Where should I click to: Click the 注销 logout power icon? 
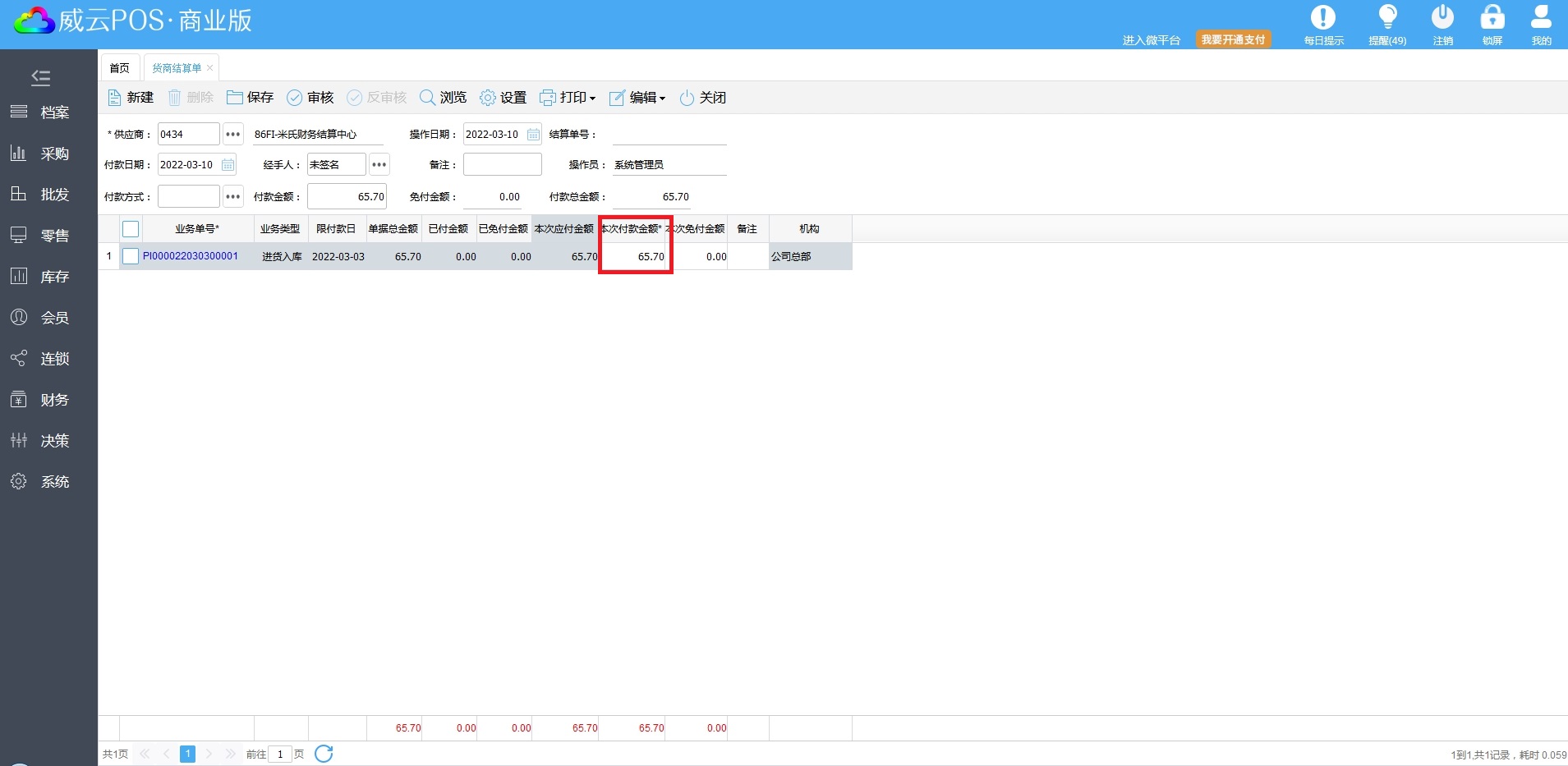tap(1442, 18)
